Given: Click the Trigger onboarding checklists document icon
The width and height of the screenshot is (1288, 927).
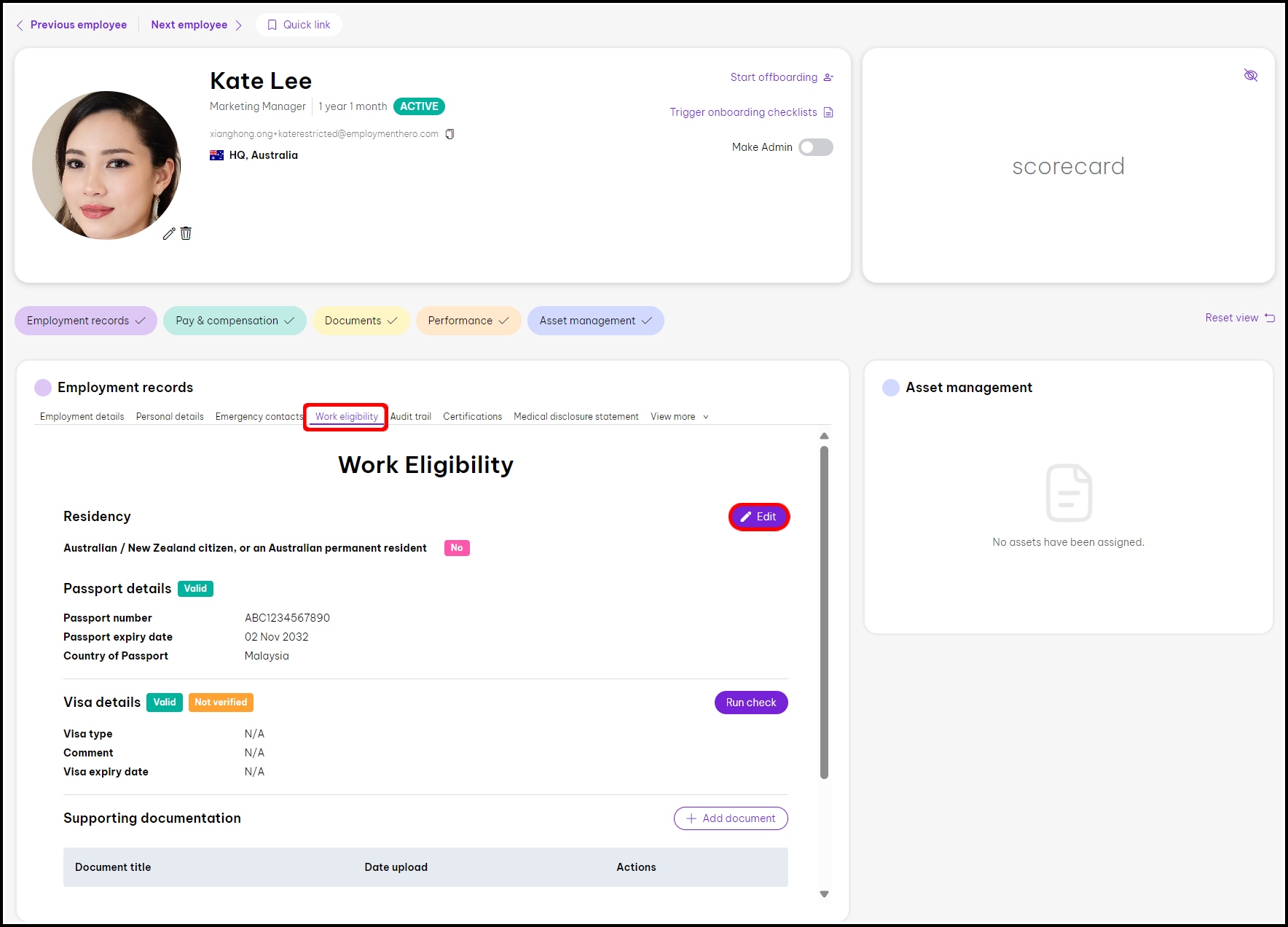Looking at the screenshot, I should point(828,112).
